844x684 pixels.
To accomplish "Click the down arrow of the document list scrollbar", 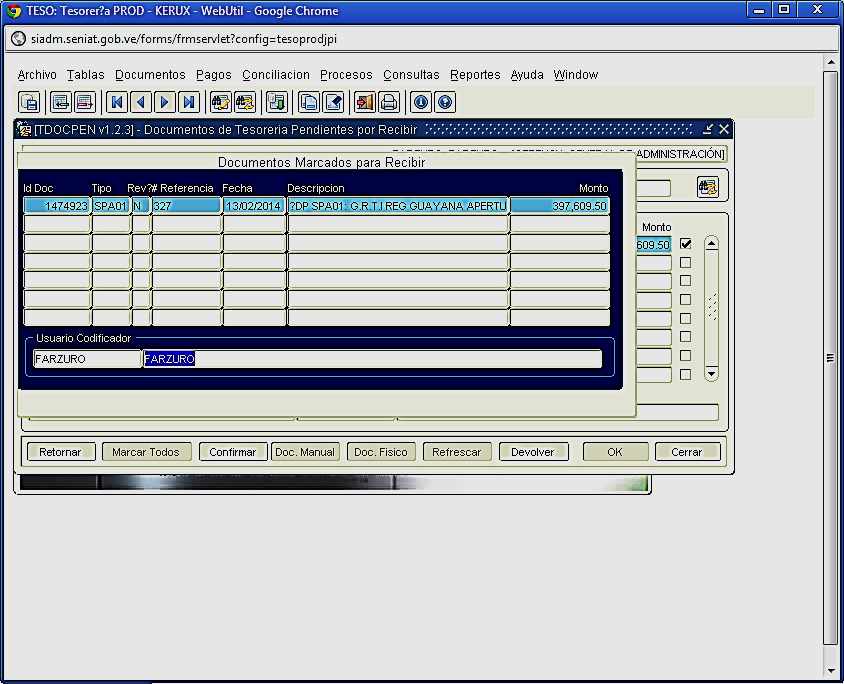I will (x=712, y=373).
